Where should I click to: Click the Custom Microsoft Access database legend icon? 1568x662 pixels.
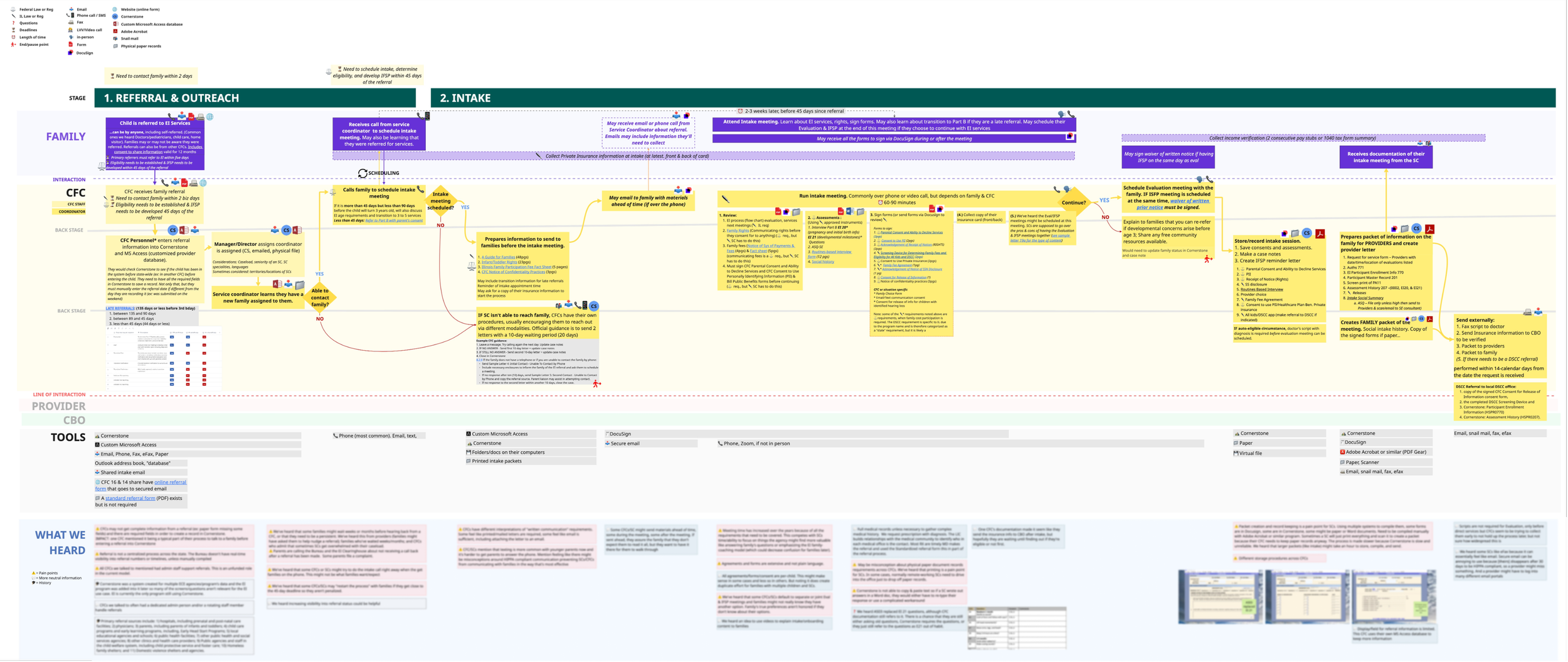point(115,24)
